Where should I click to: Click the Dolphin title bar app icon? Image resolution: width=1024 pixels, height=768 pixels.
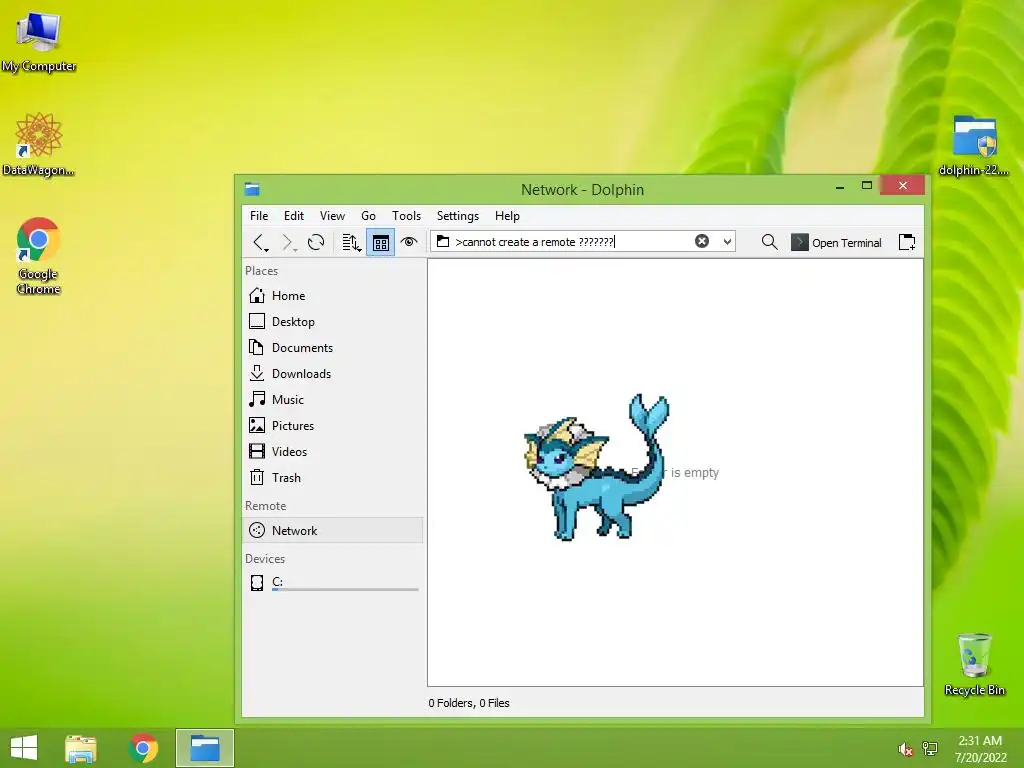pyautogui.click(x=252, y=189)
